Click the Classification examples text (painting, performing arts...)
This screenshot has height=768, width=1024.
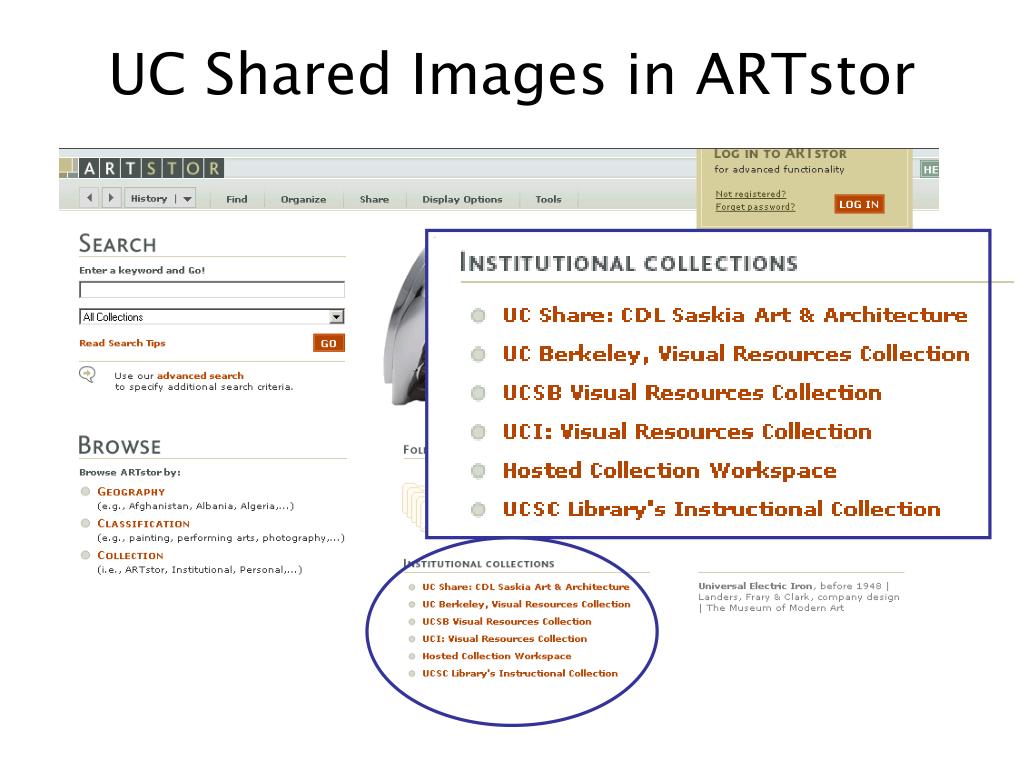pos(221,538)
